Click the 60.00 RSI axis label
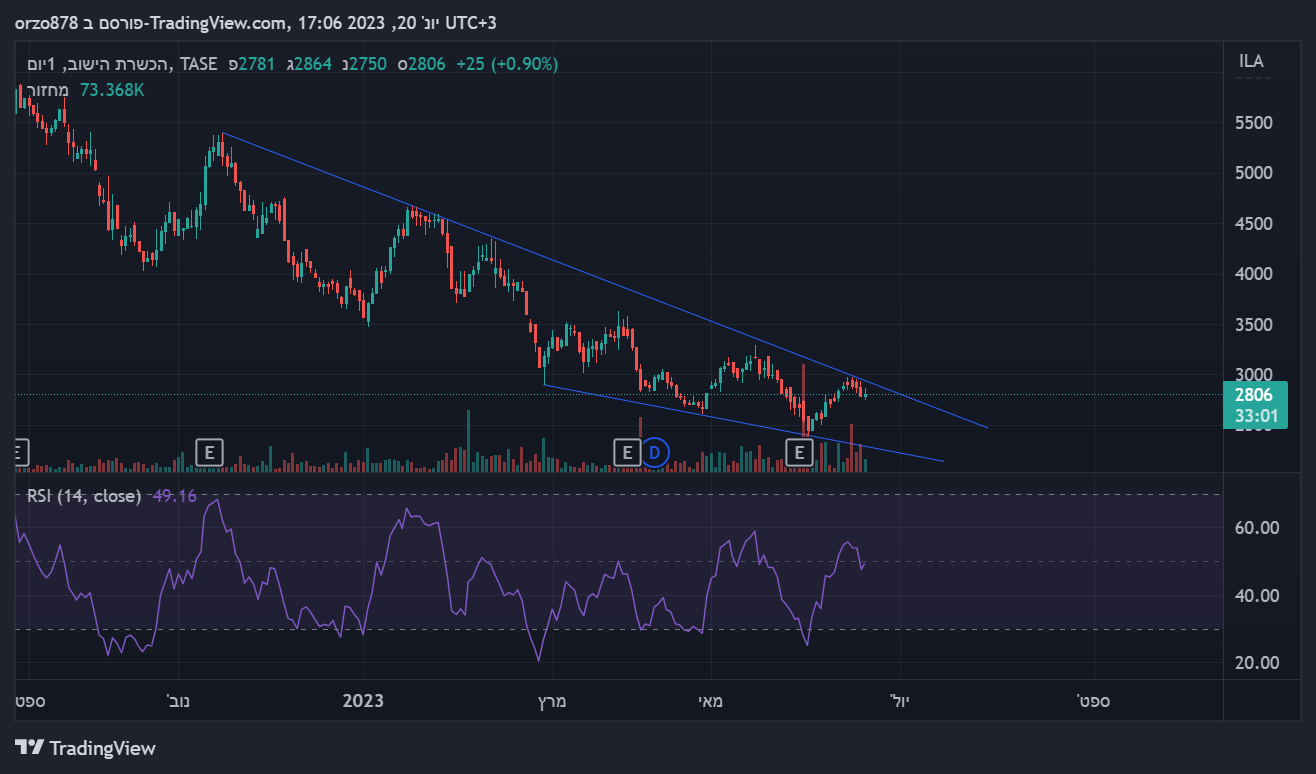The width and height of the screenshot is (1316, 774). pos(1258,528)
